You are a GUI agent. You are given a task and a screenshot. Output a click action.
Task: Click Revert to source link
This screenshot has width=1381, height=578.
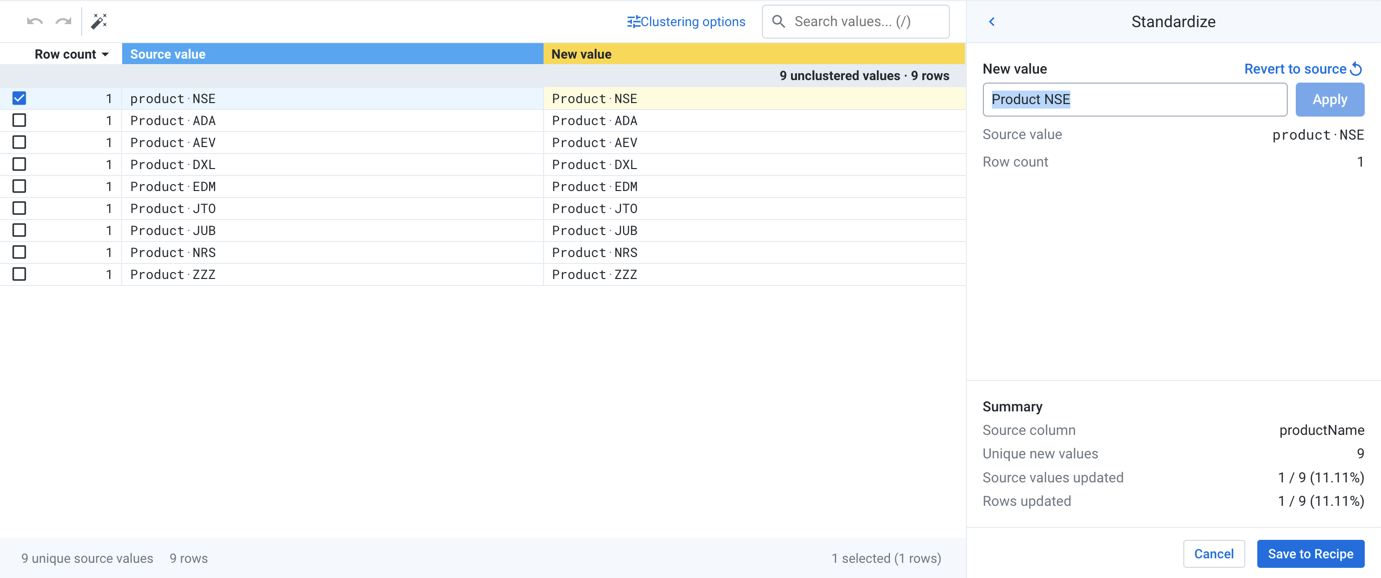point(1302,69)
